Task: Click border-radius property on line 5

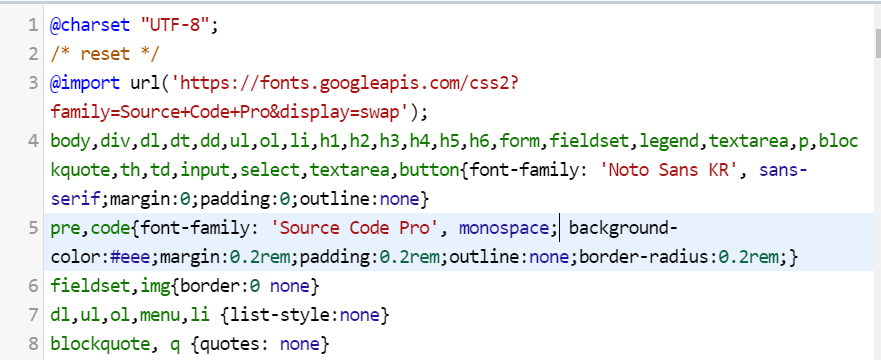Action: (645, 257)
